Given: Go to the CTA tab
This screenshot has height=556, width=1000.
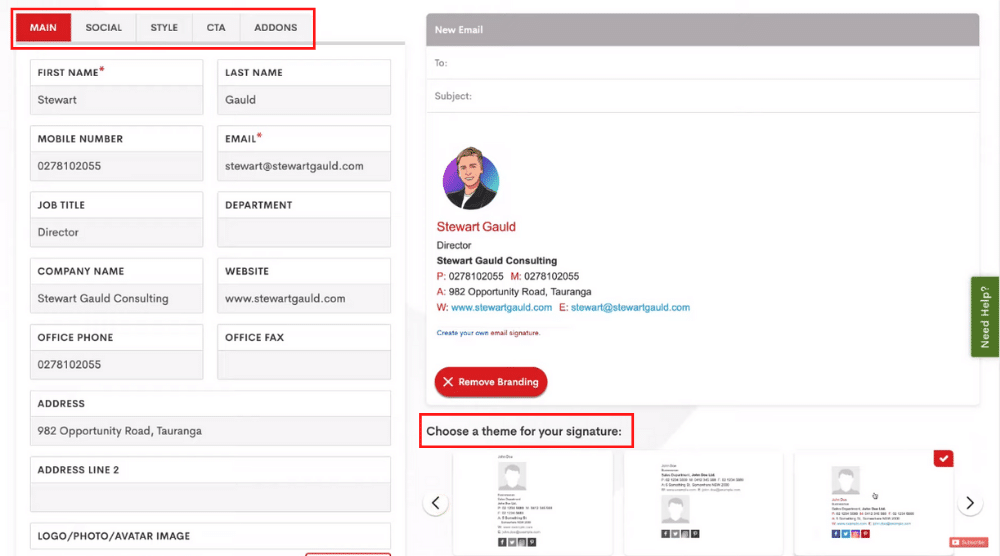Looking at the screenshot, I should click(x=216, y=27).
